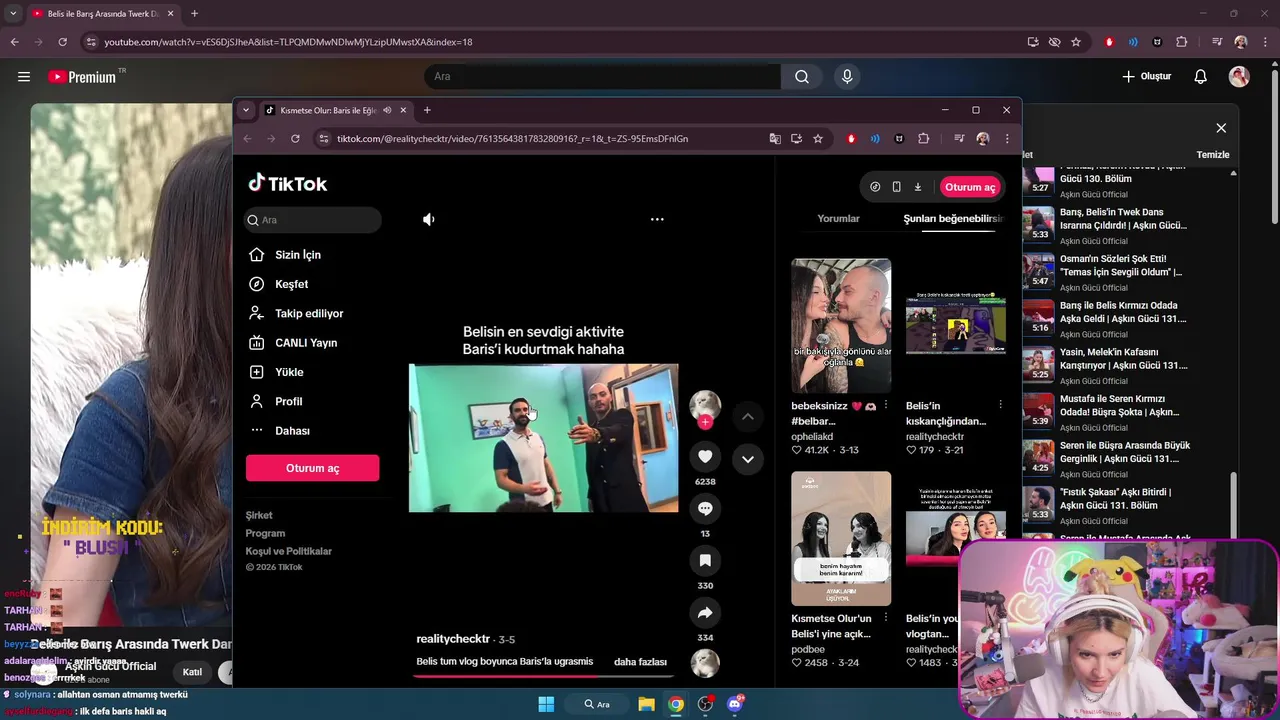Open the bebeksinizz recommended video thumbnail
The image size is (1280, 720).
tap(841, 326)
